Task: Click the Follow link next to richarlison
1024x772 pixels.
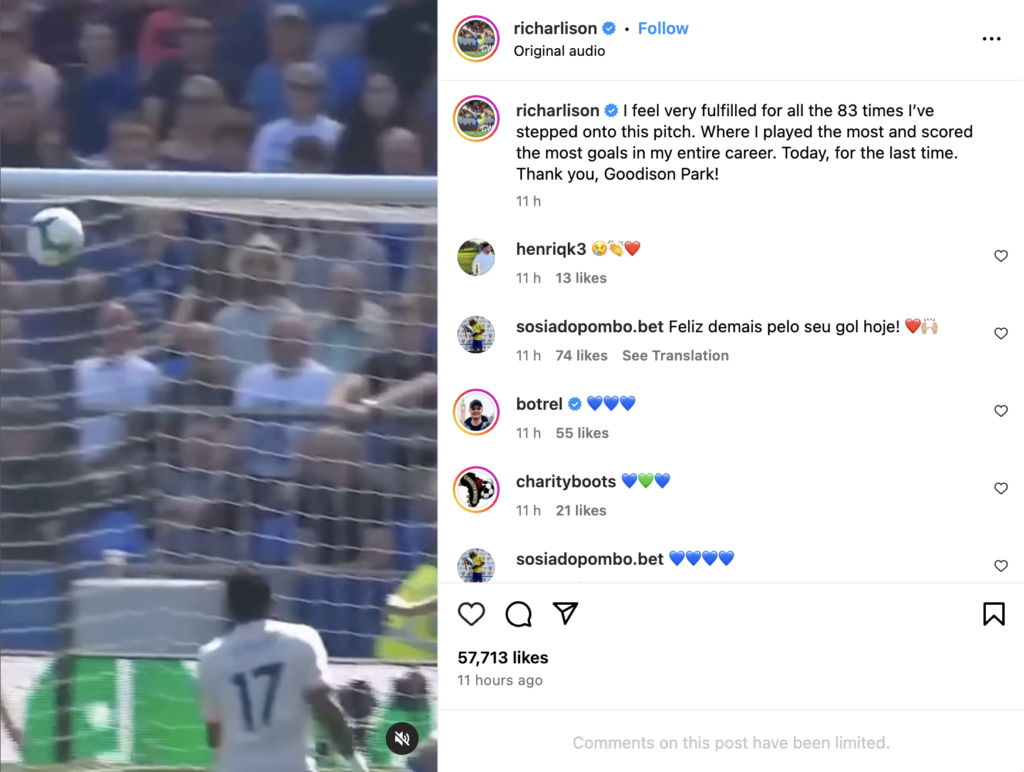Action: point(663,29)
